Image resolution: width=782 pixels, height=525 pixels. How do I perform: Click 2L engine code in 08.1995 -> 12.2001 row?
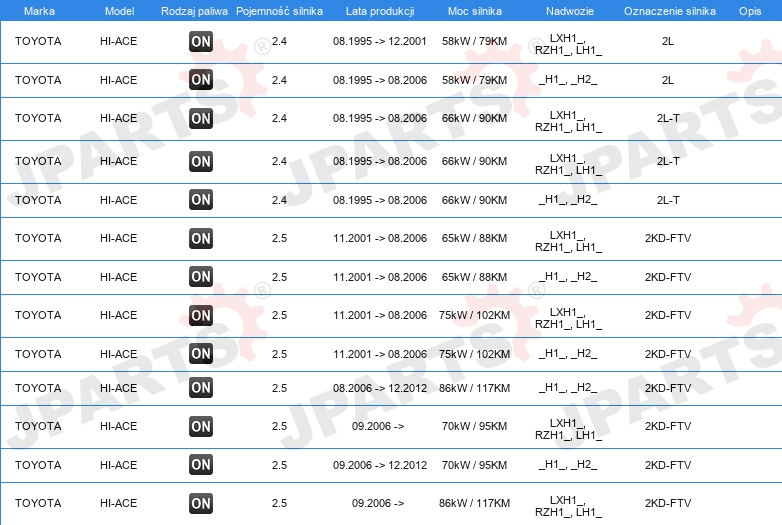tap(668, 41)
